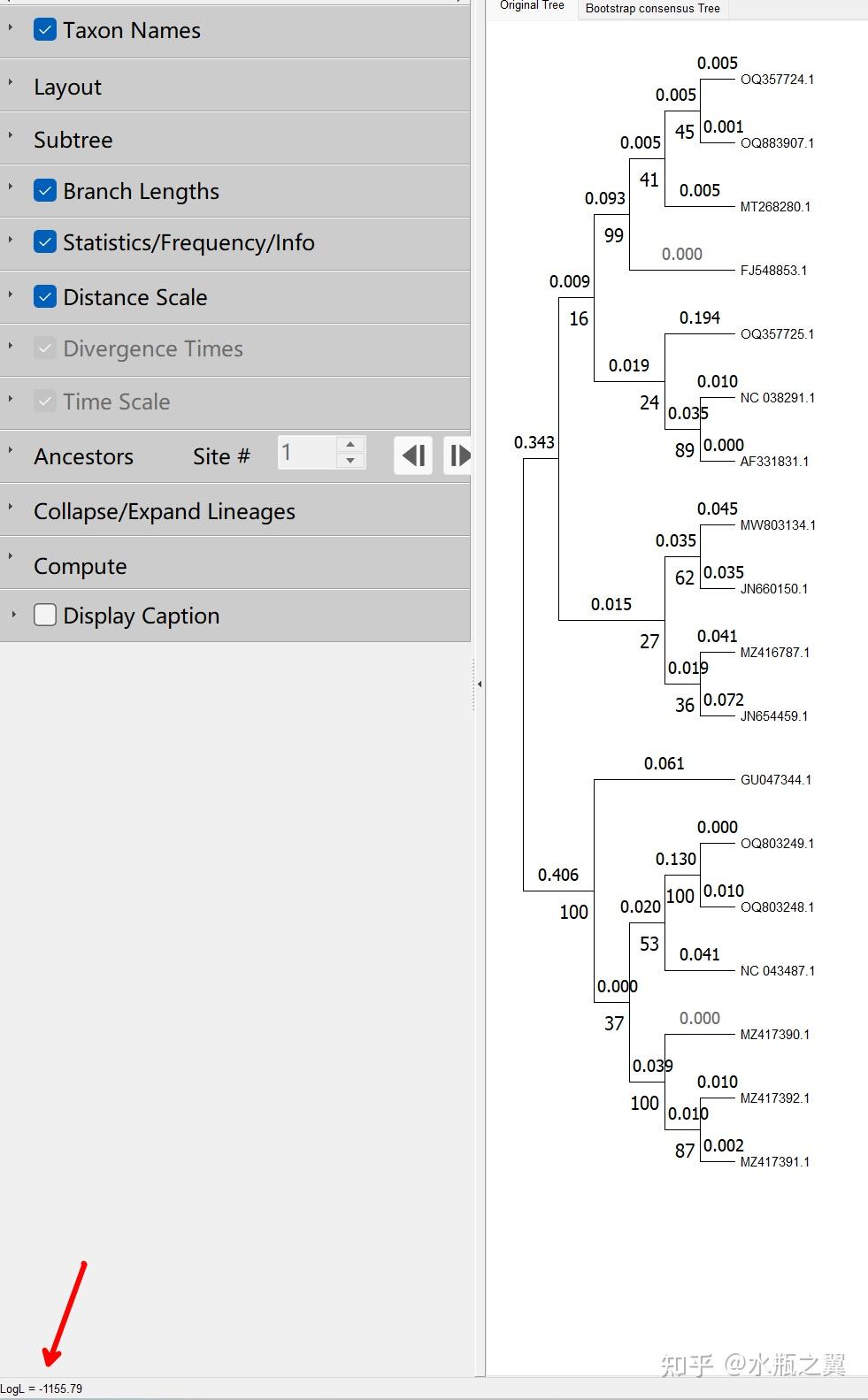
Task: Select taxon MZ417390.1 in the tree
Action: tap(775, 1035)
